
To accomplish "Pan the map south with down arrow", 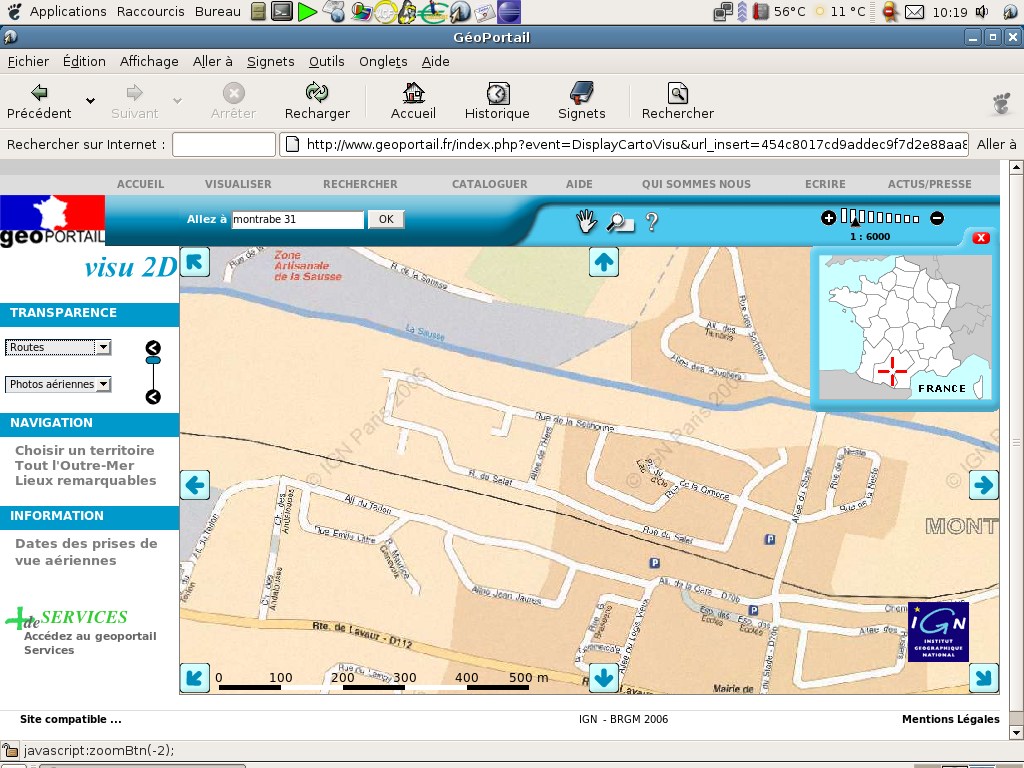I will (x=603, y=677).
